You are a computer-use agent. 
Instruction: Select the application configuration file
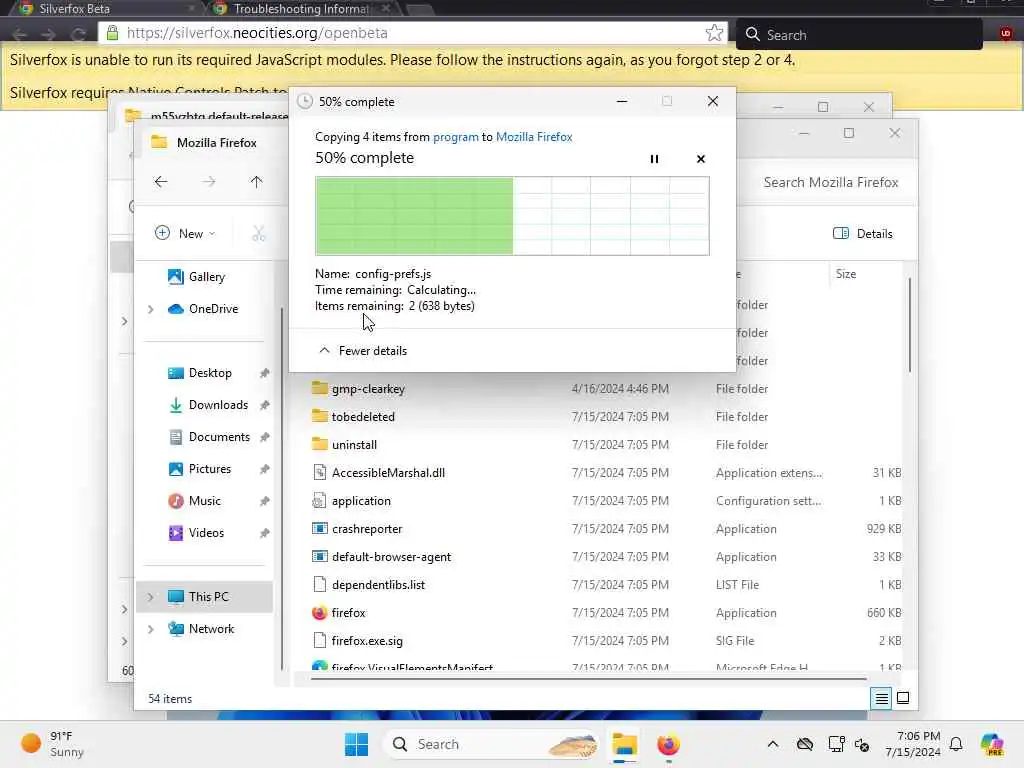coord(361,501)
